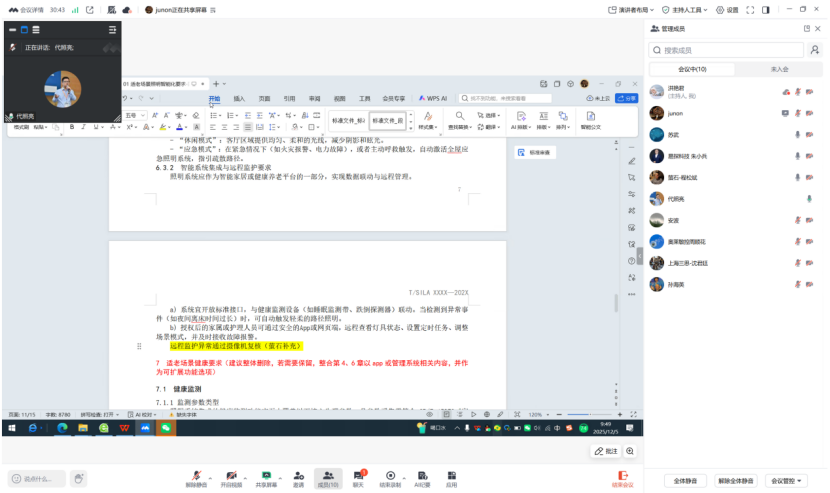Click the WPS bold icon
This screenshot has height=493, width=830.
[72, 127]
